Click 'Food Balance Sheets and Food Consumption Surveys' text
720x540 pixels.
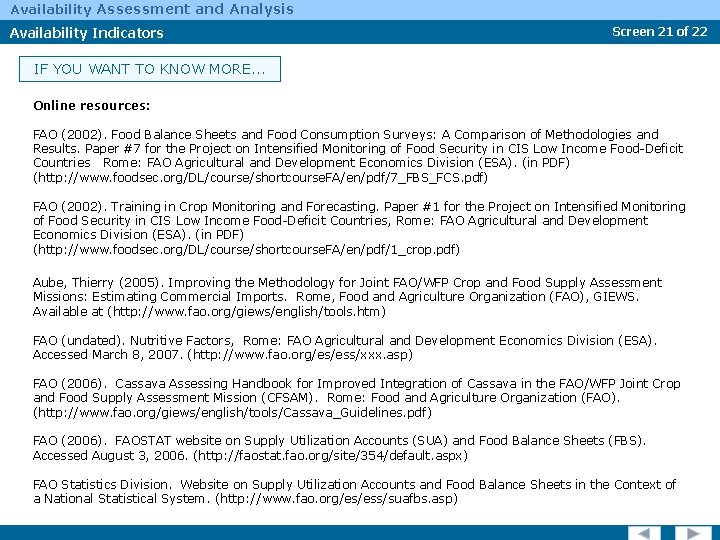click(x=273, y=135)
